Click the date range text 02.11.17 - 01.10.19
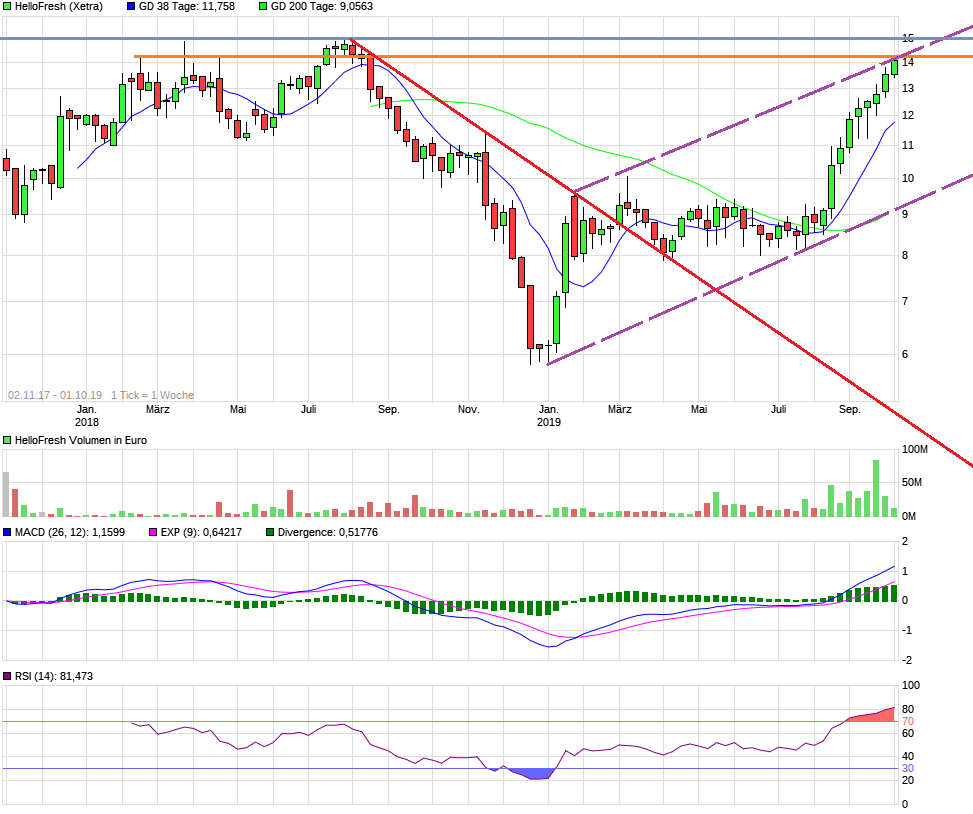 tap(55, 395)
